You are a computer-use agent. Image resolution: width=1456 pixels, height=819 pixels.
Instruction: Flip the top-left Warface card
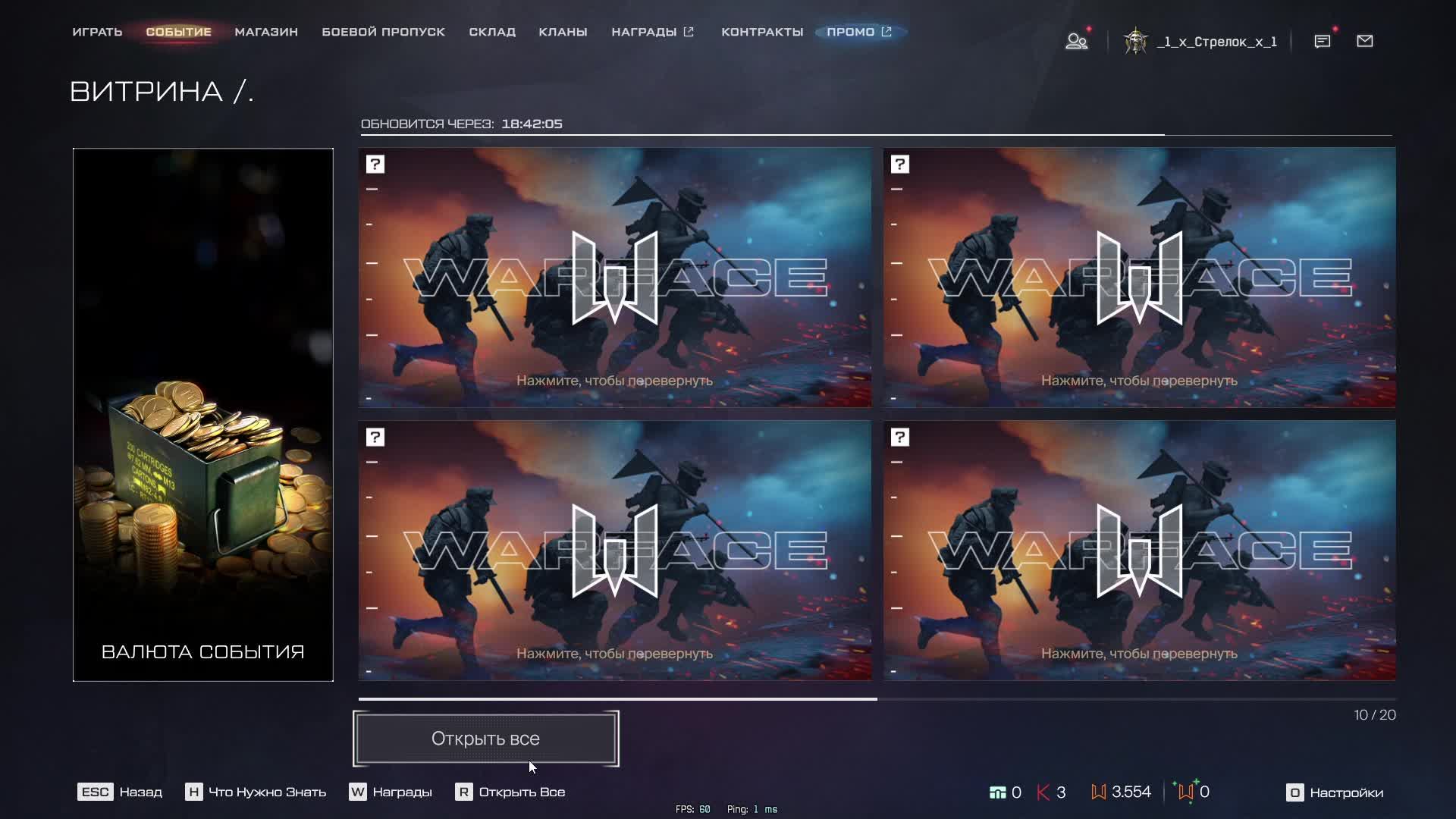tap(614, 278)
